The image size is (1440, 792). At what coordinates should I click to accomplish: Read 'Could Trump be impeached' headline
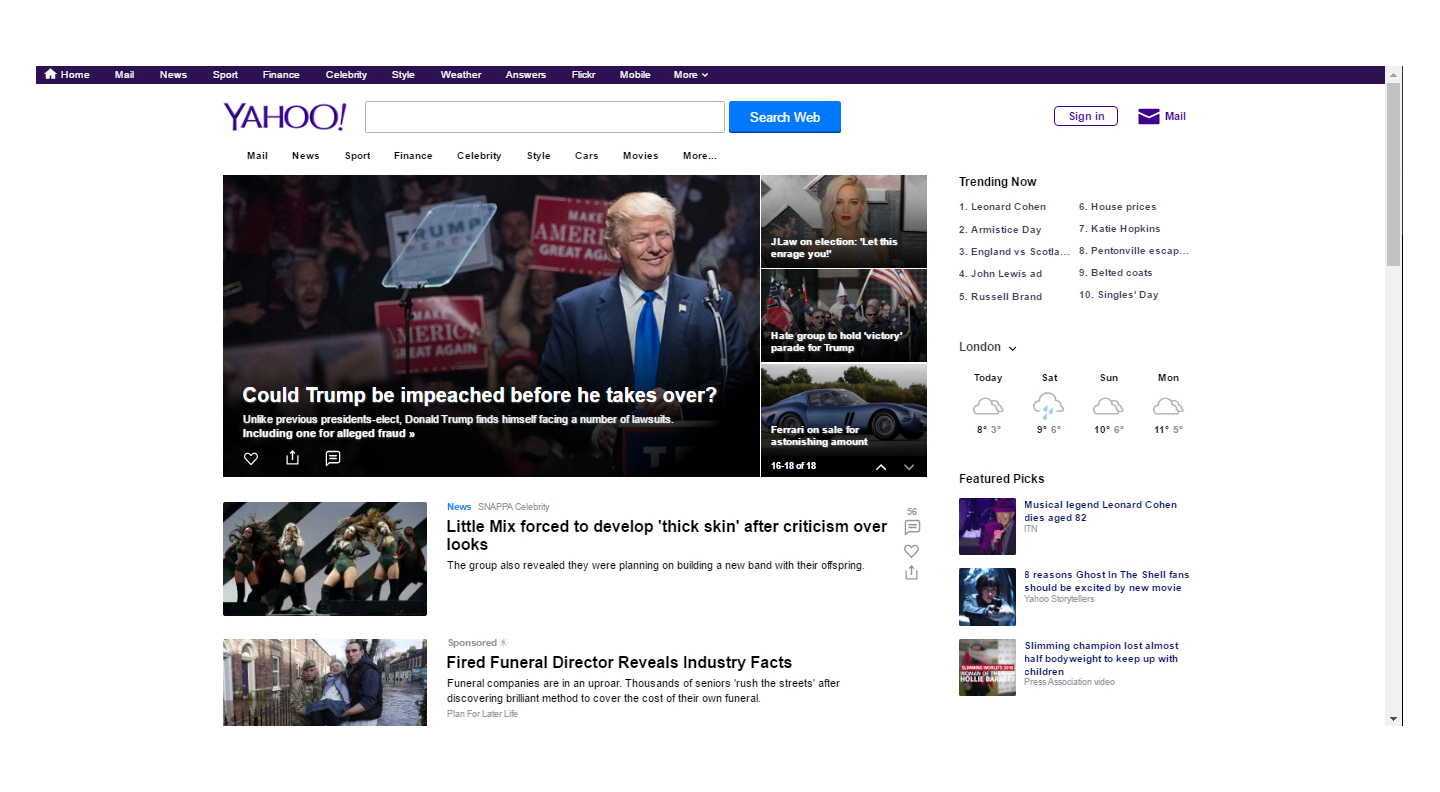pos(480,395)
